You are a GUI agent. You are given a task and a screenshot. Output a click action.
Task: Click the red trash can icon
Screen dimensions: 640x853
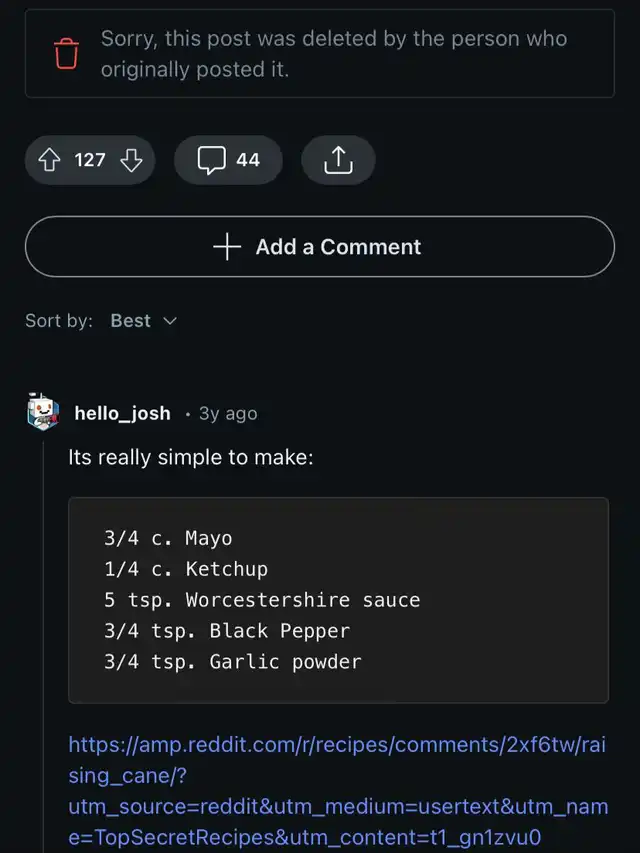[66, 54]
